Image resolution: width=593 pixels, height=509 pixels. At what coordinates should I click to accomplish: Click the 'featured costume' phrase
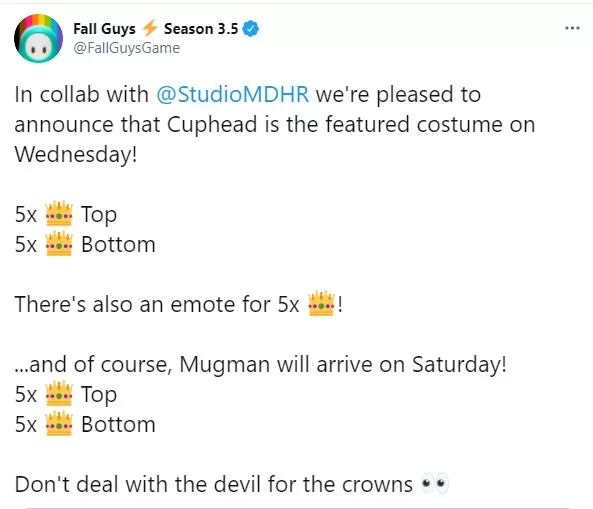[x=413, y=124]
